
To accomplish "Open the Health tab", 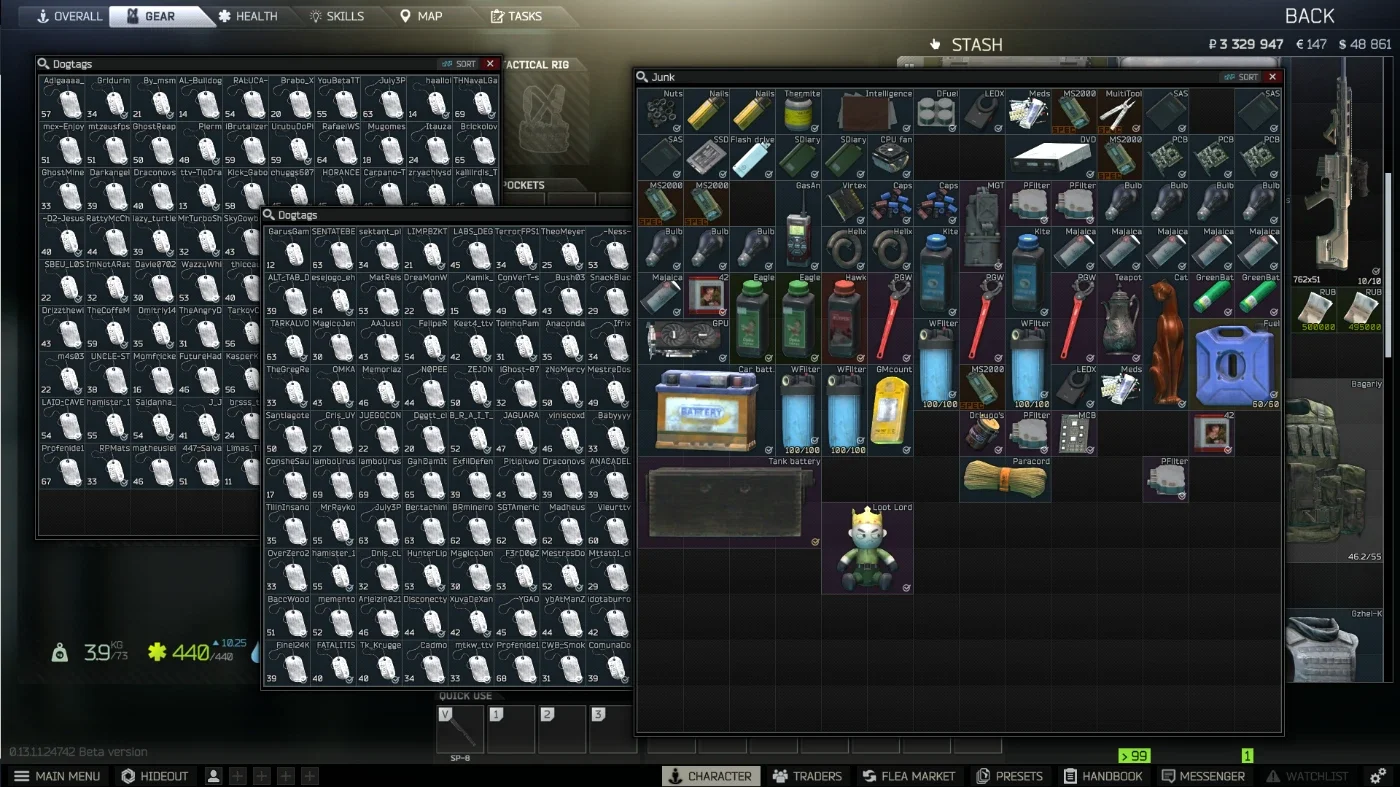I will pyautogui.click(x=248, y=16).
